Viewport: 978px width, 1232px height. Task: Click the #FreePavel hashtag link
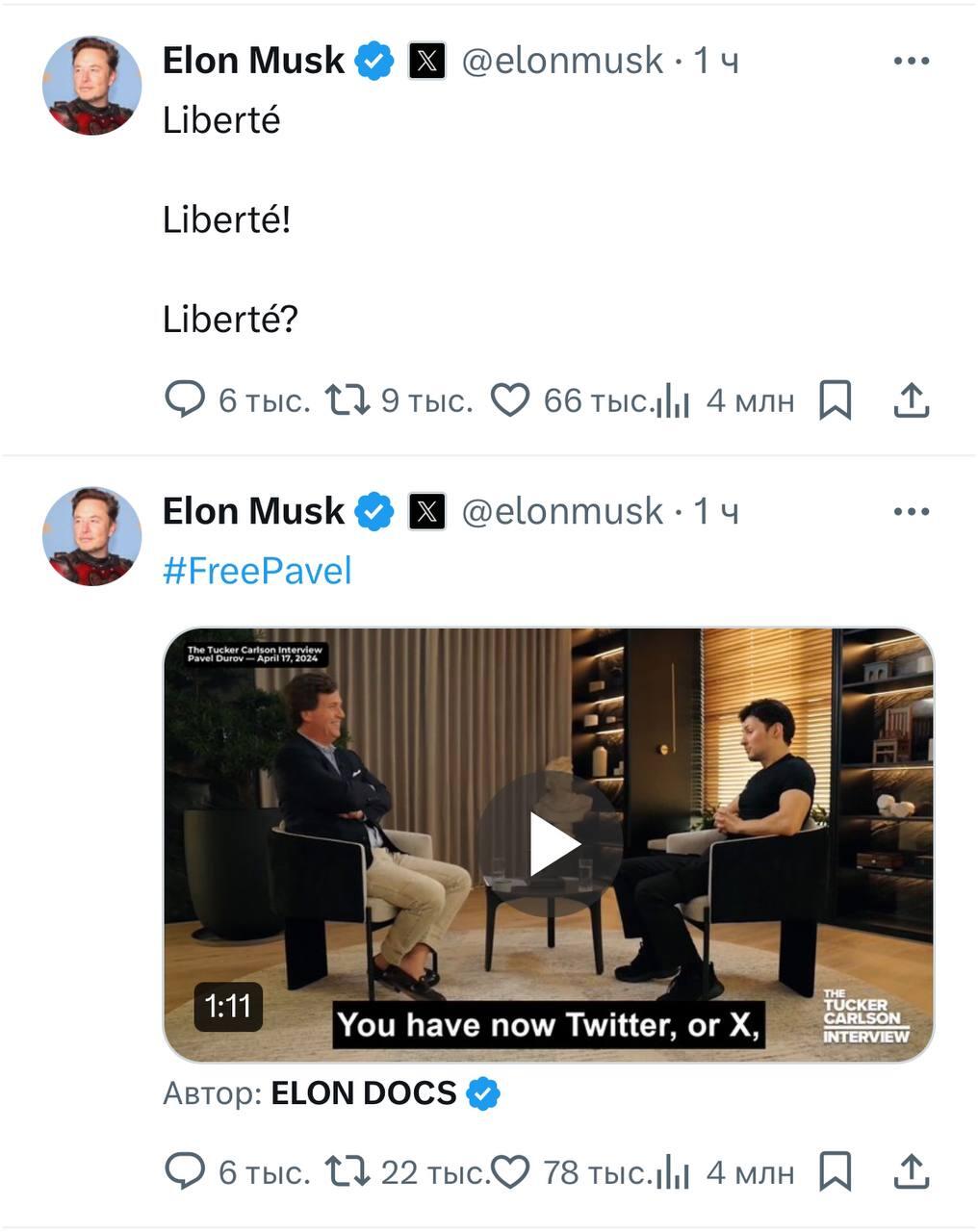point(257,571)
